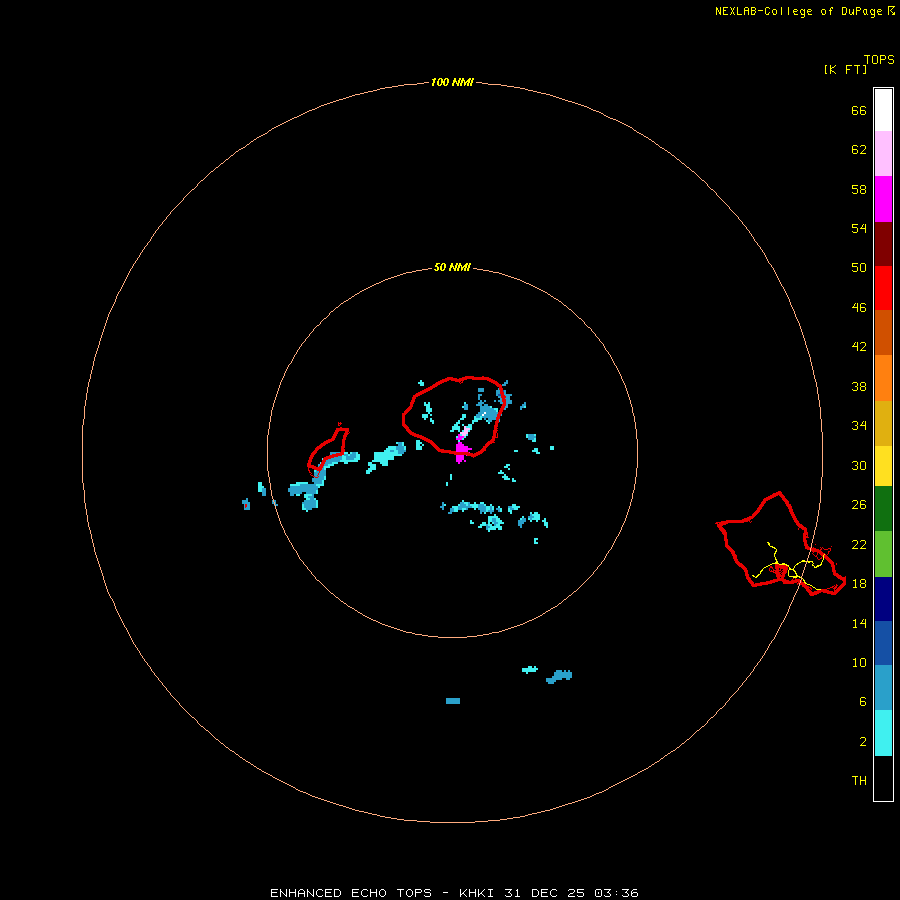Click the dark green legend swatch
900x900 pixels.
coord(883,509)
